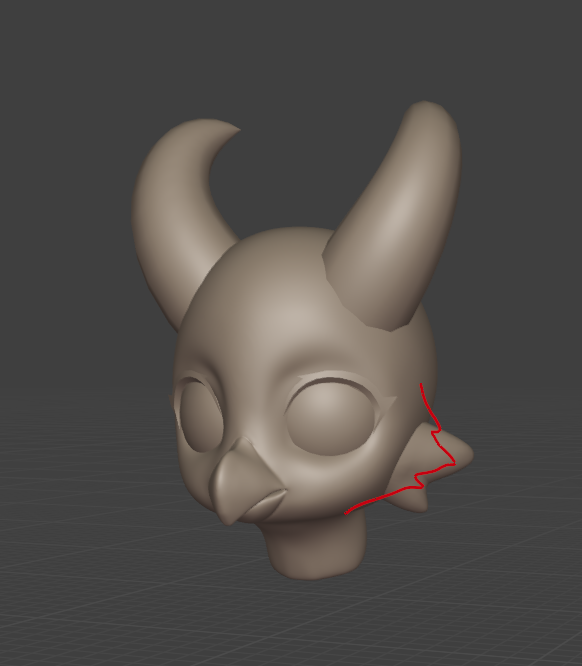
Task: Select the large front-facing eyeball
Action: 331,417
